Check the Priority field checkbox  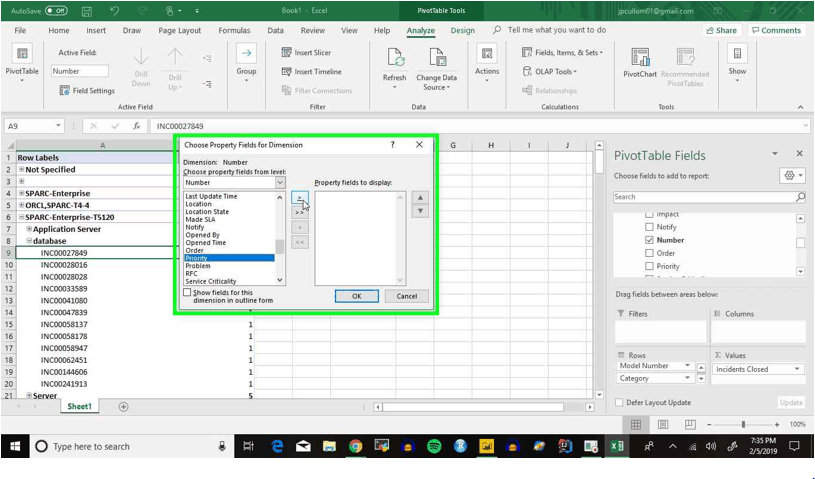point(649,266)
